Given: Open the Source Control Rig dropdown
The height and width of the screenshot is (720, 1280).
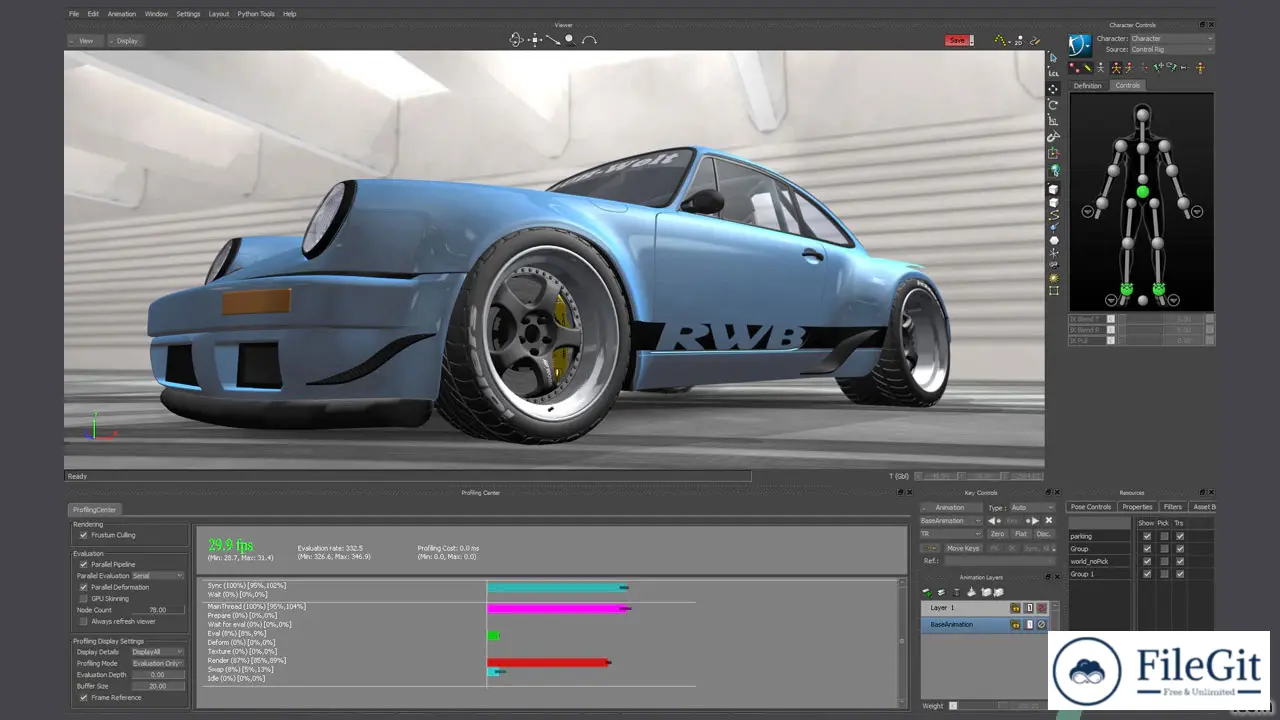Looking at the screenshot, I should pos(1172,49).
